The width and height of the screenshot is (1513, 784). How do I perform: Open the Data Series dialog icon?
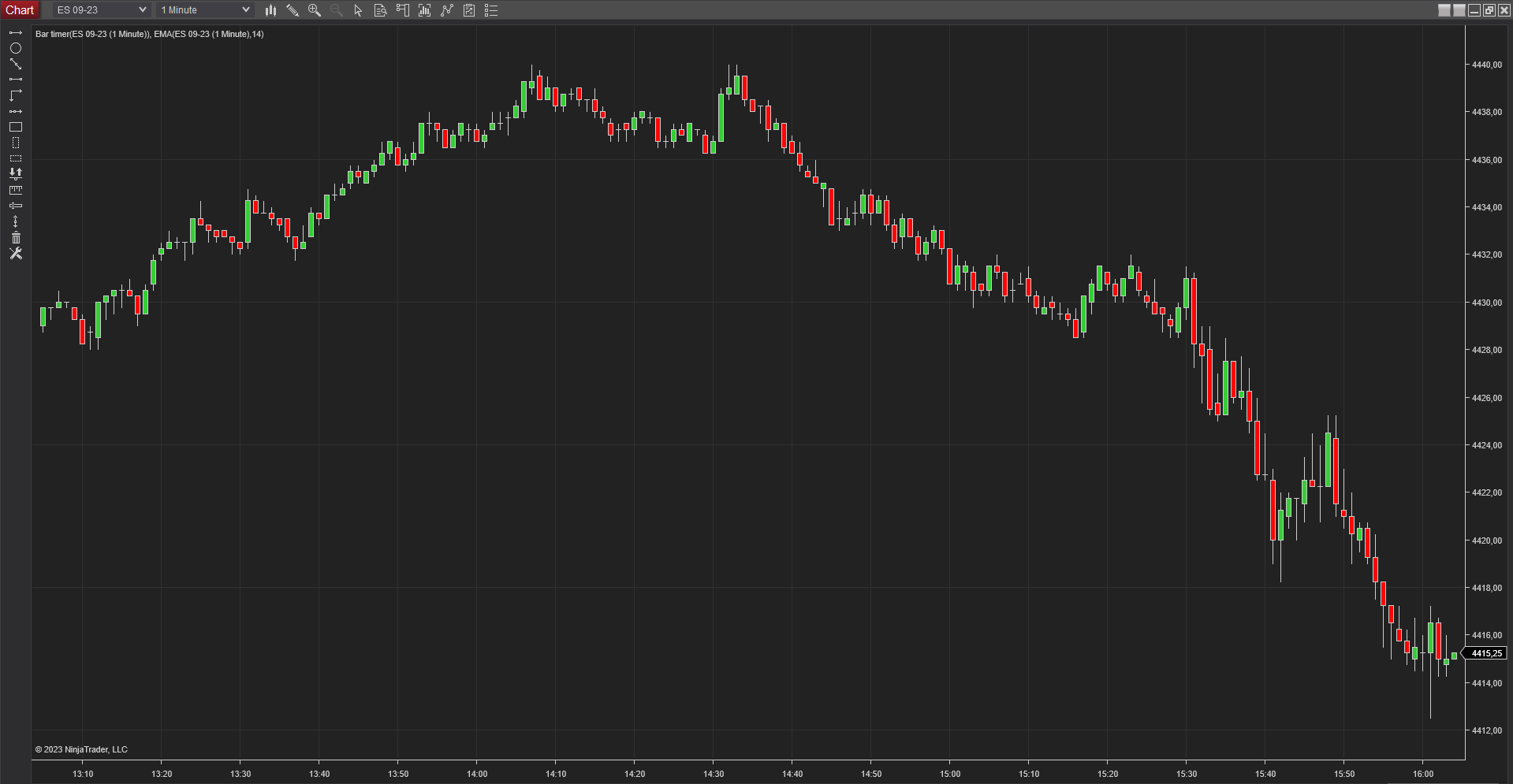(425, 10)
